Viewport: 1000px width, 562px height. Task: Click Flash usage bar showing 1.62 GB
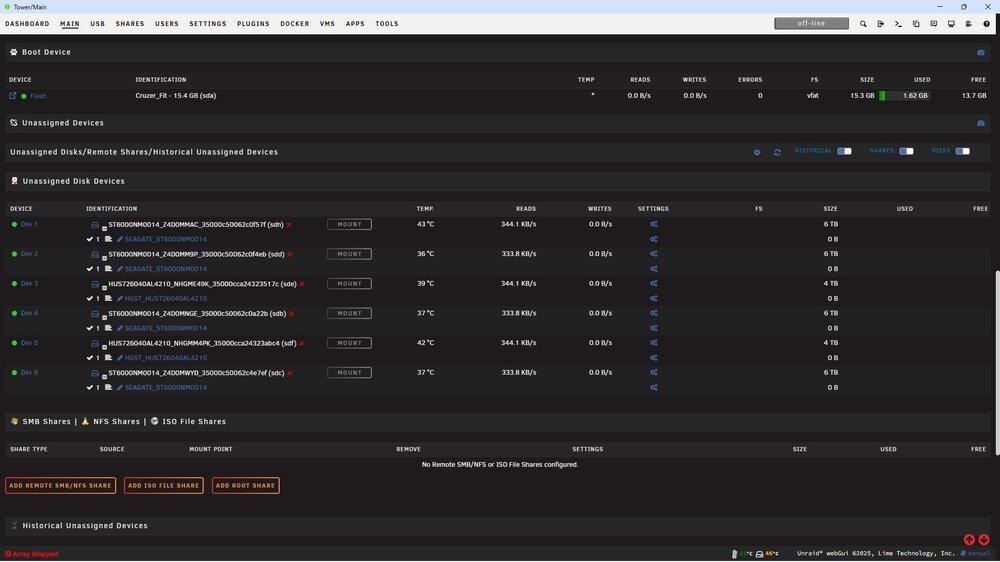pyautogui.click(x=904, y=96)
